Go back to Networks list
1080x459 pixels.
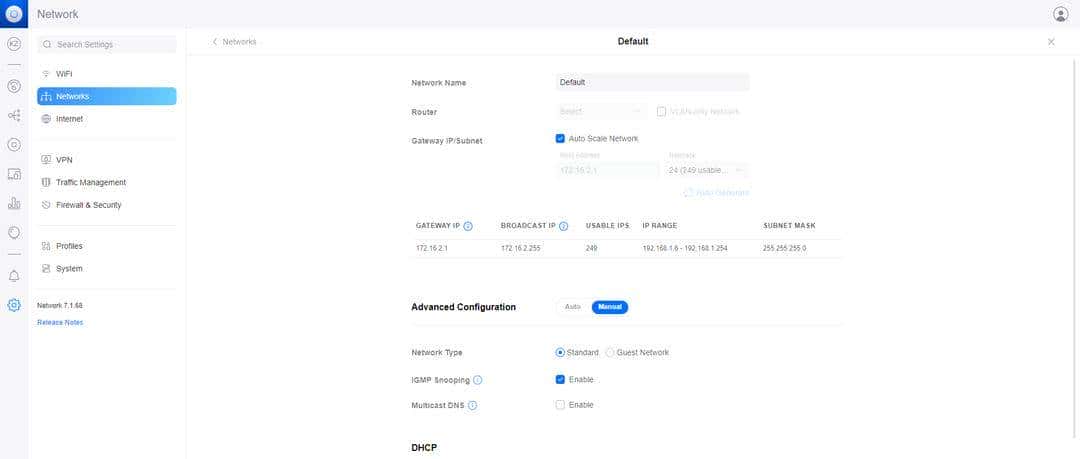point(234,42)
